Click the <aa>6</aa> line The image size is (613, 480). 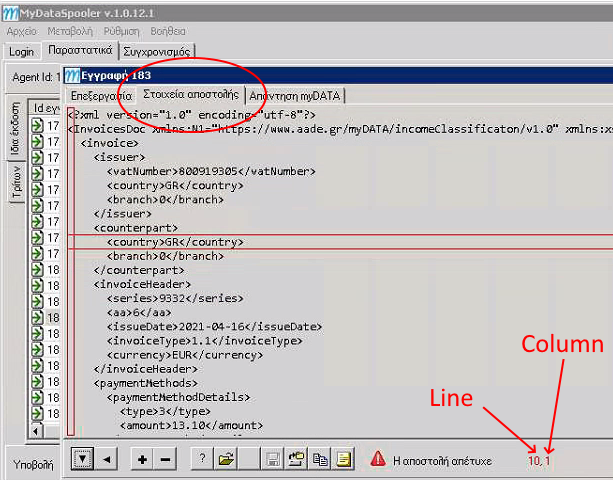[139, 312]
